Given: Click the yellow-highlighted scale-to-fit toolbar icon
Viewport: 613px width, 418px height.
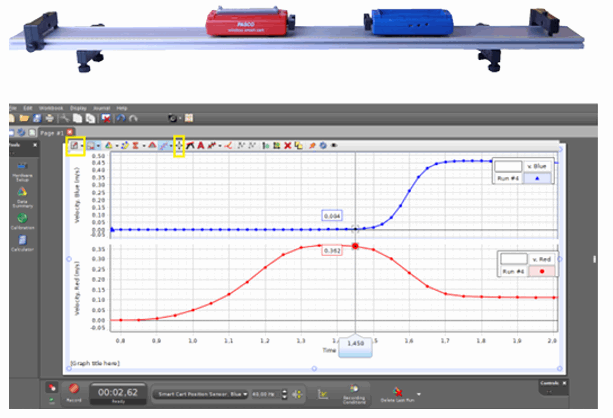Looking at the screenshot, I should (x=75, y=146).
